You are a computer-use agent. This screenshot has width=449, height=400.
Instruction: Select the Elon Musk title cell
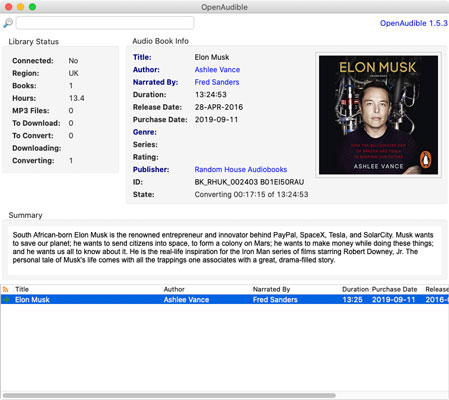pos(32,300)
